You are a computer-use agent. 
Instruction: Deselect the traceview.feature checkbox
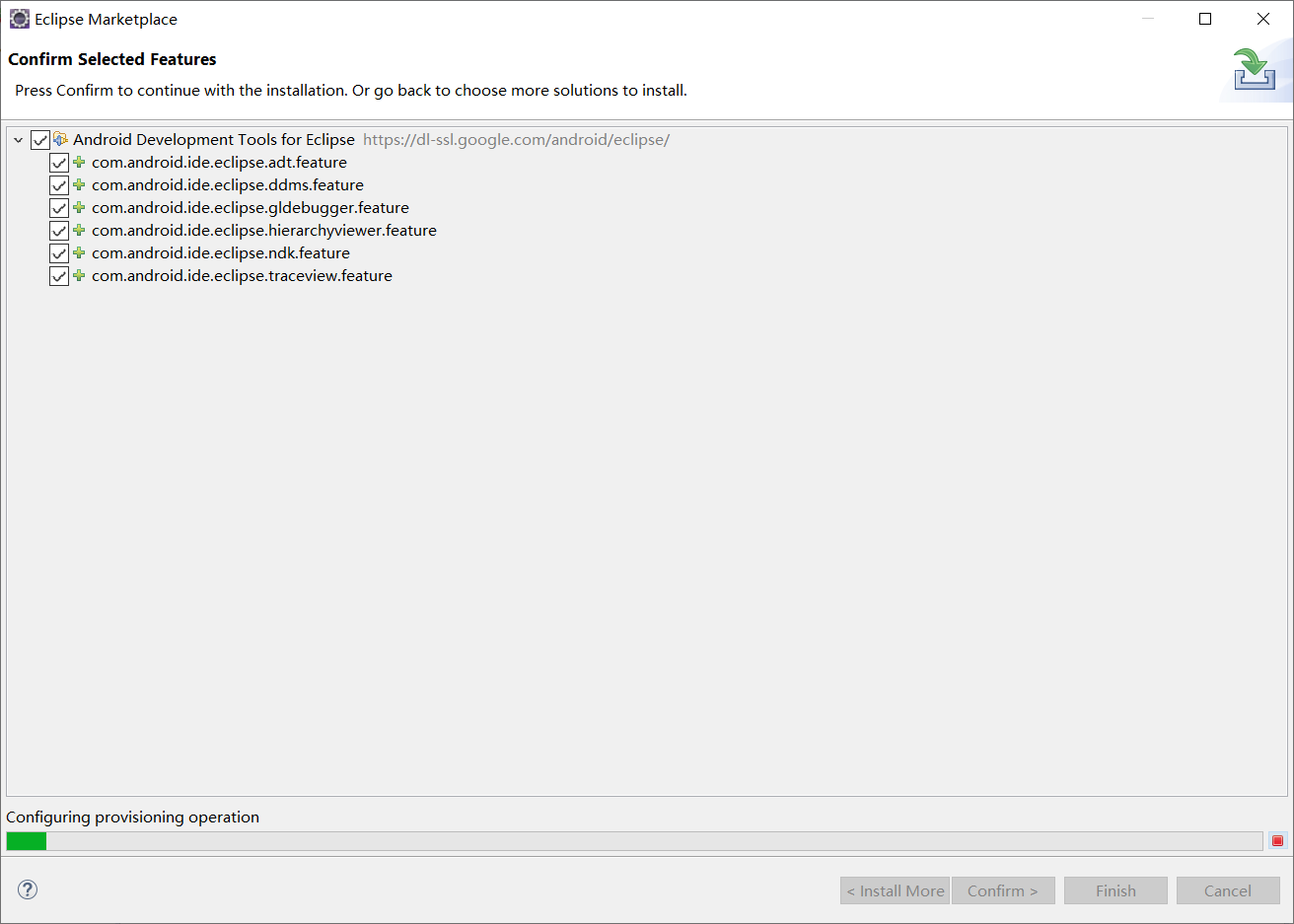[59, 276]
